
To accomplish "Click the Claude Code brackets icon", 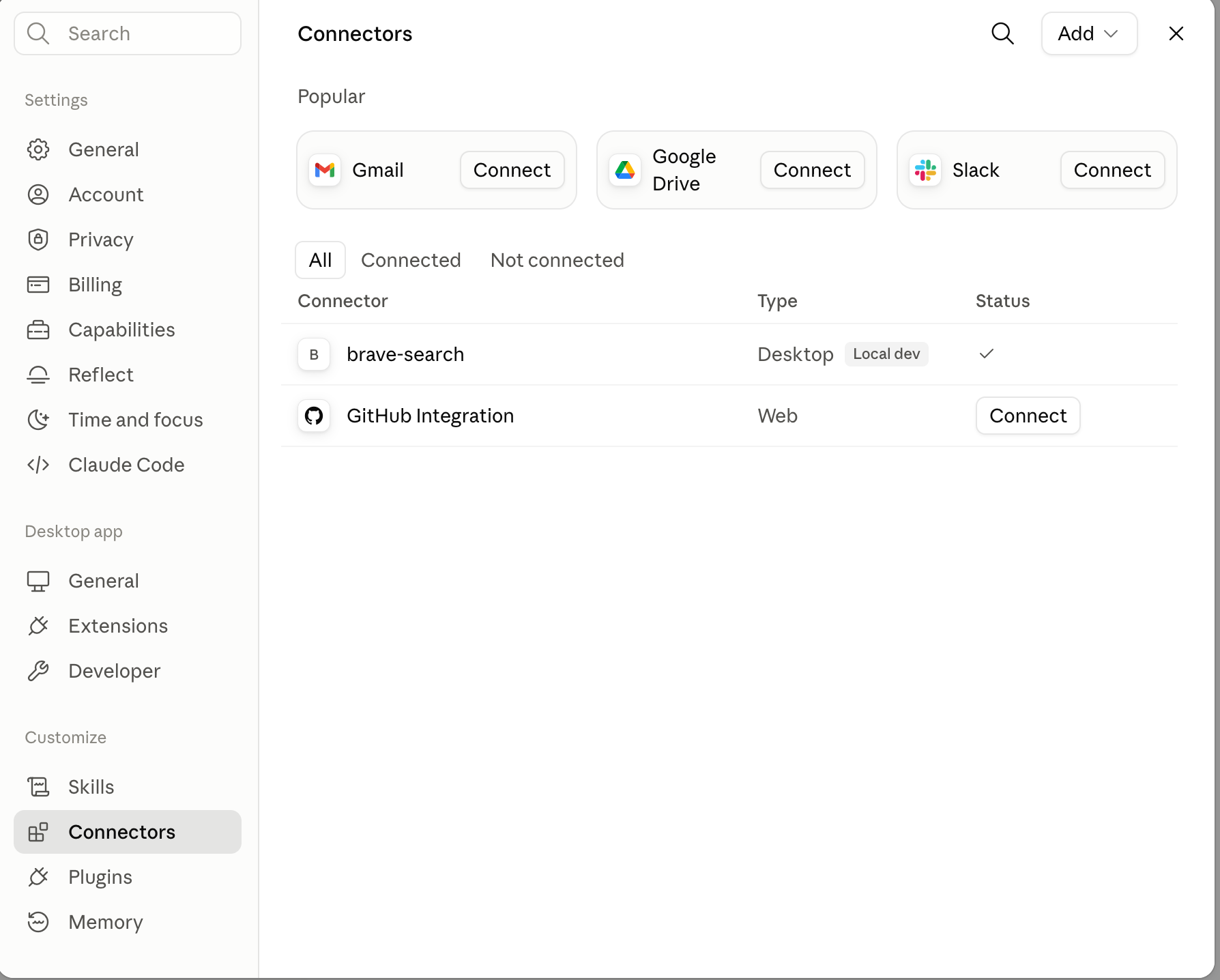I will [38, 465].
